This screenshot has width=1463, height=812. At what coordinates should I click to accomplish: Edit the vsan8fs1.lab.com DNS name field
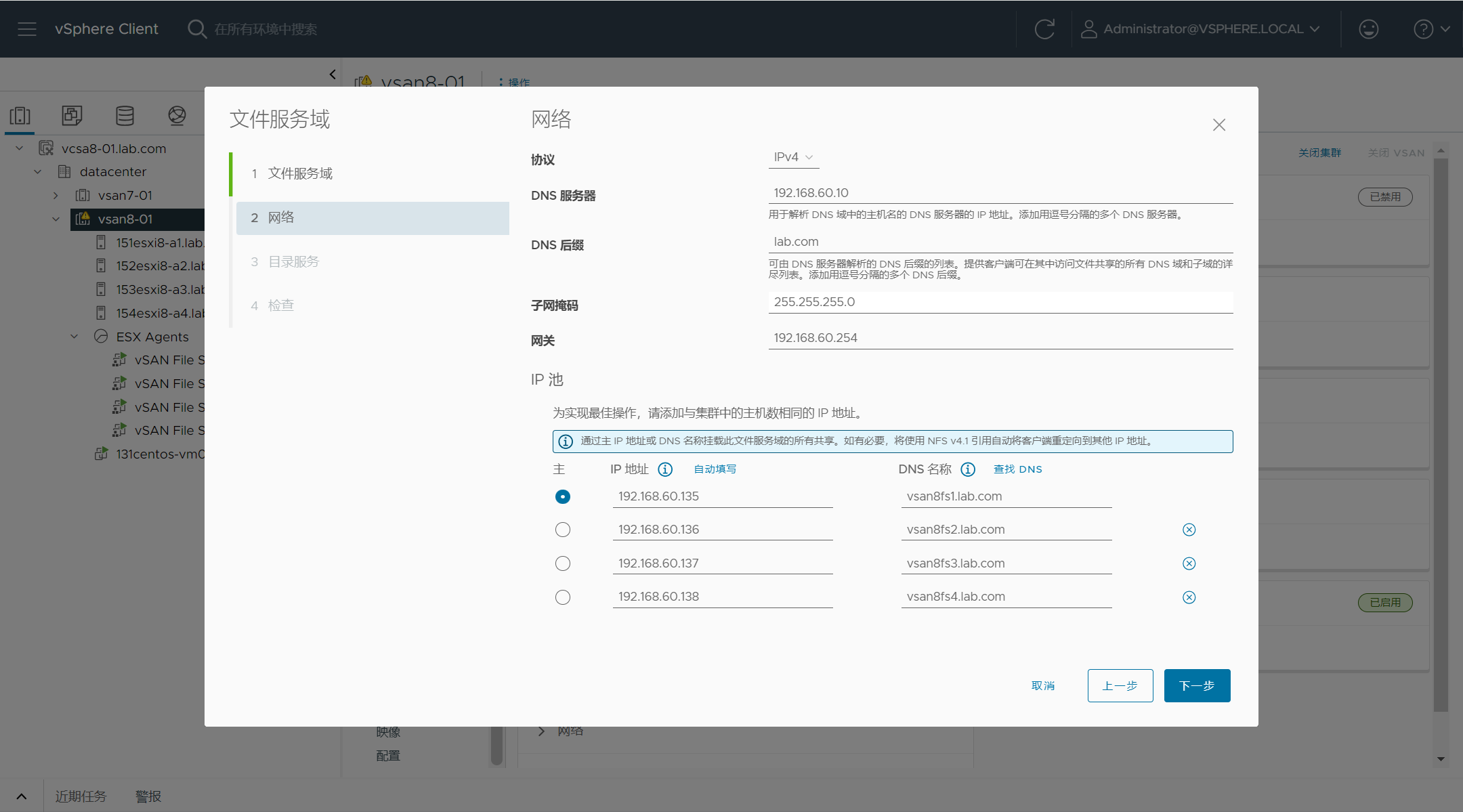point(1006,496)
